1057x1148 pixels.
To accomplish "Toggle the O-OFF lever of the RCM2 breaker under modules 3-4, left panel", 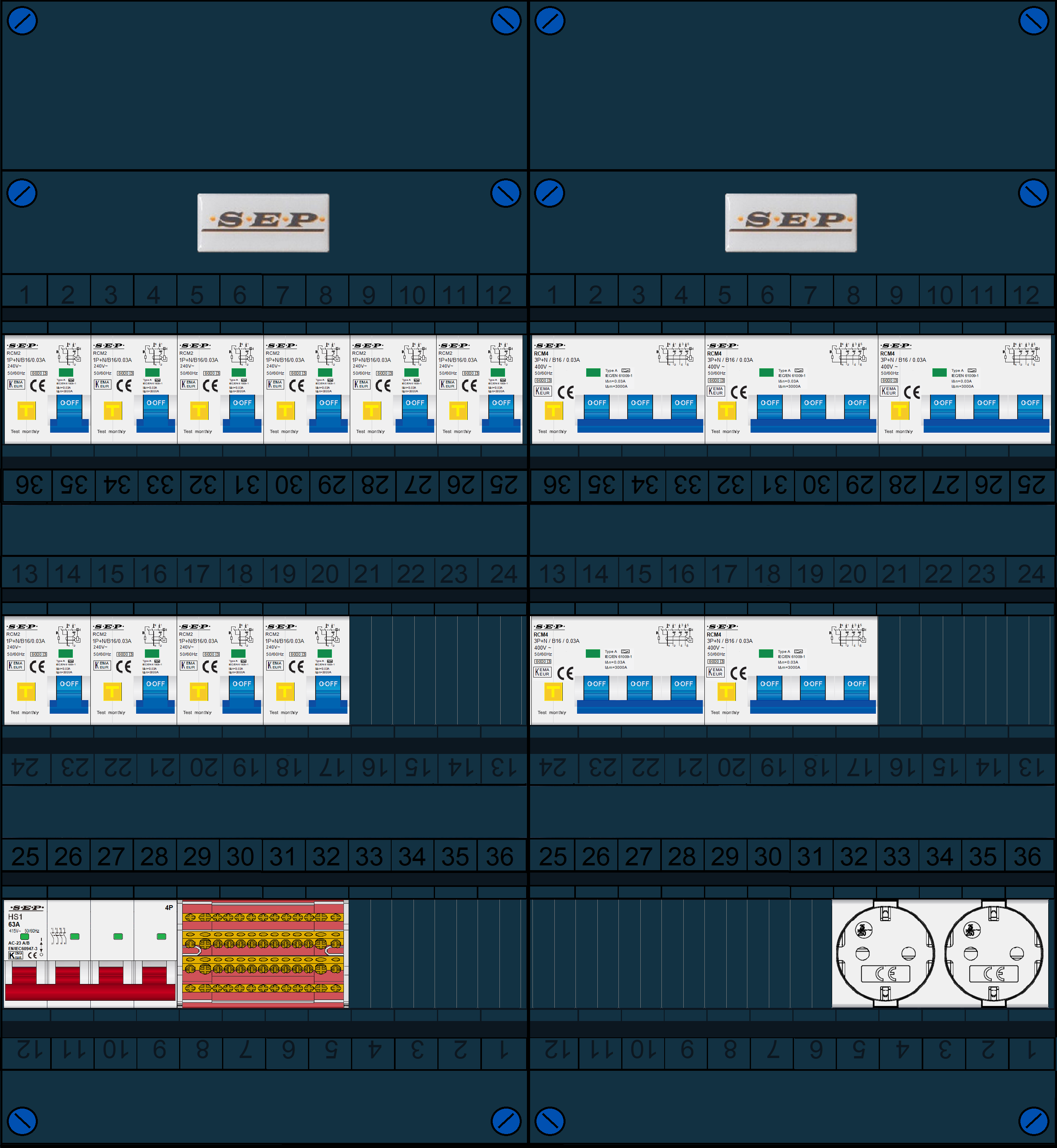I will click(156, 414).
